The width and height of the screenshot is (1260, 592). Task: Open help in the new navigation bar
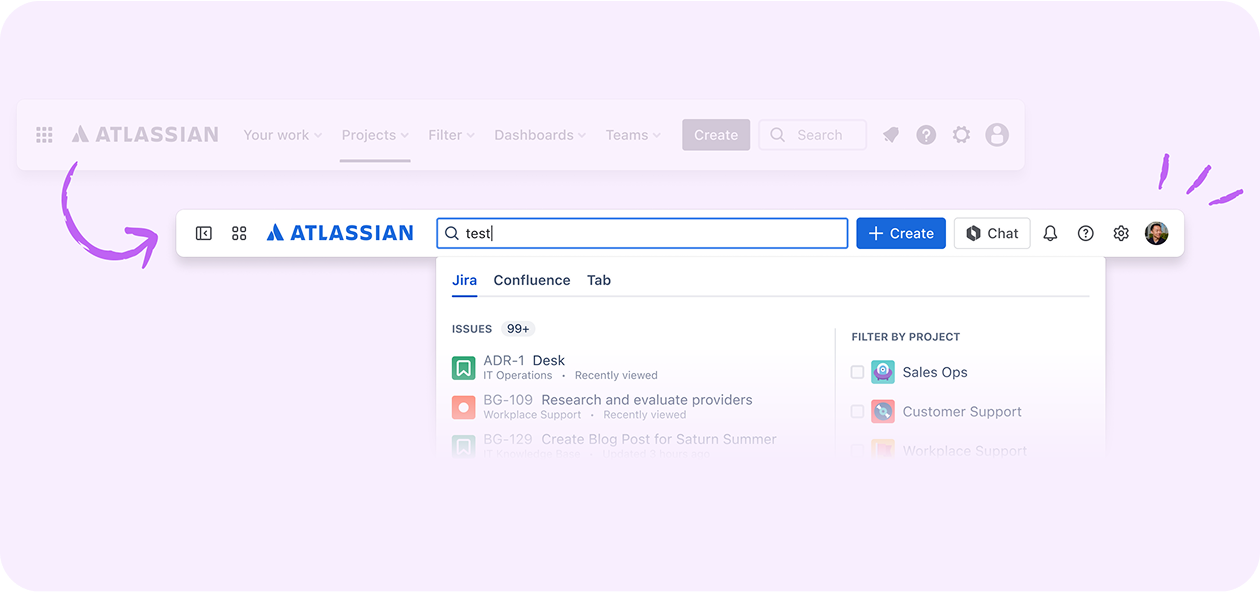coord(1086,233)
